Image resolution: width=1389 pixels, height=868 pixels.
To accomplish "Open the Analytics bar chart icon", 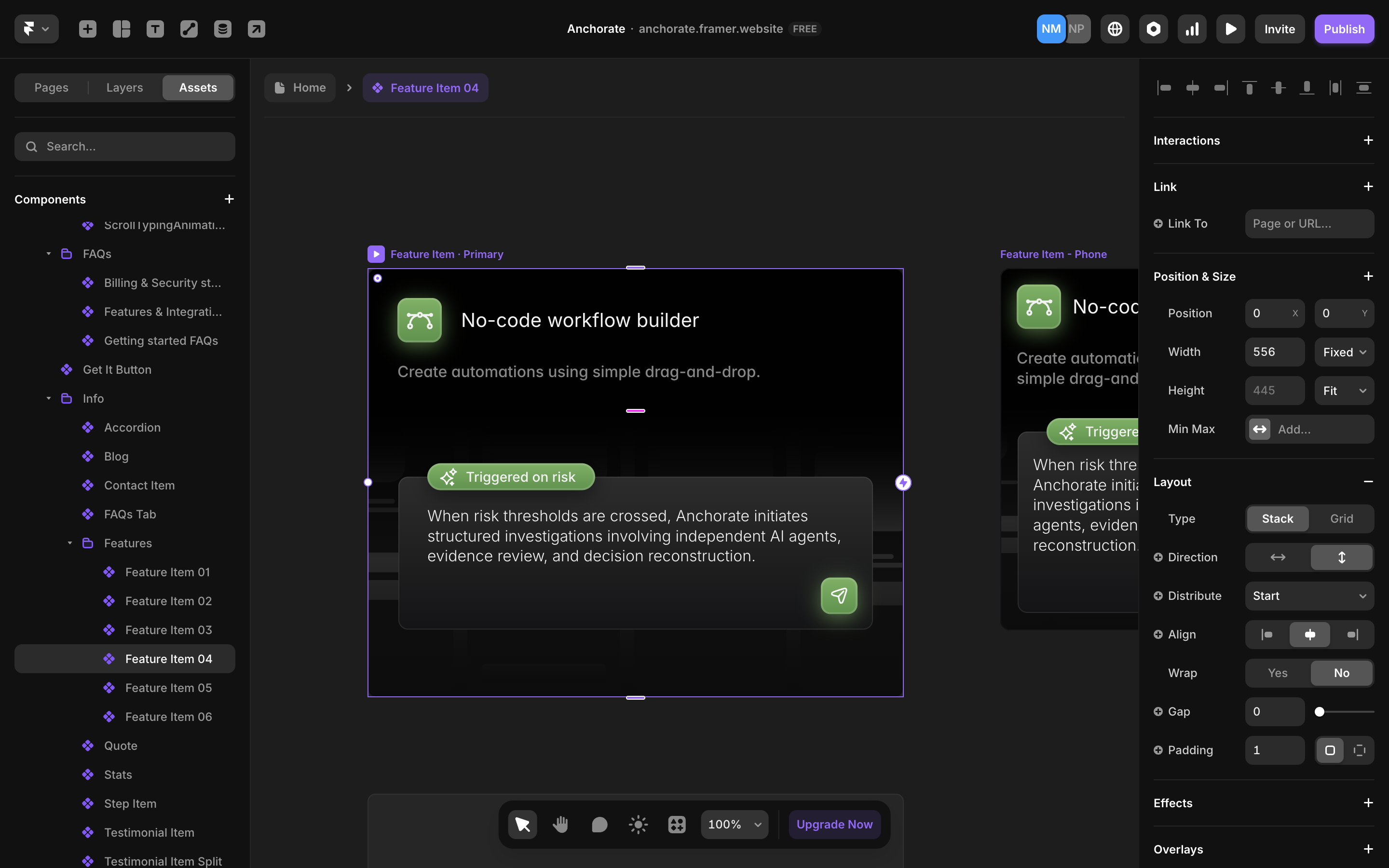I will (x=1192, y=29).
